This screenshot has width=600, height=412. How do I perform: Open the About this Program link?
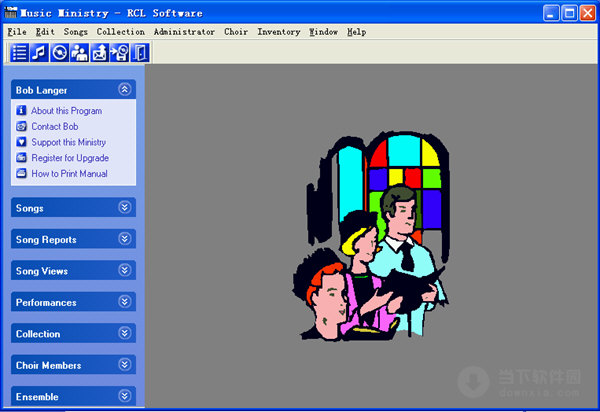point(67,111)
